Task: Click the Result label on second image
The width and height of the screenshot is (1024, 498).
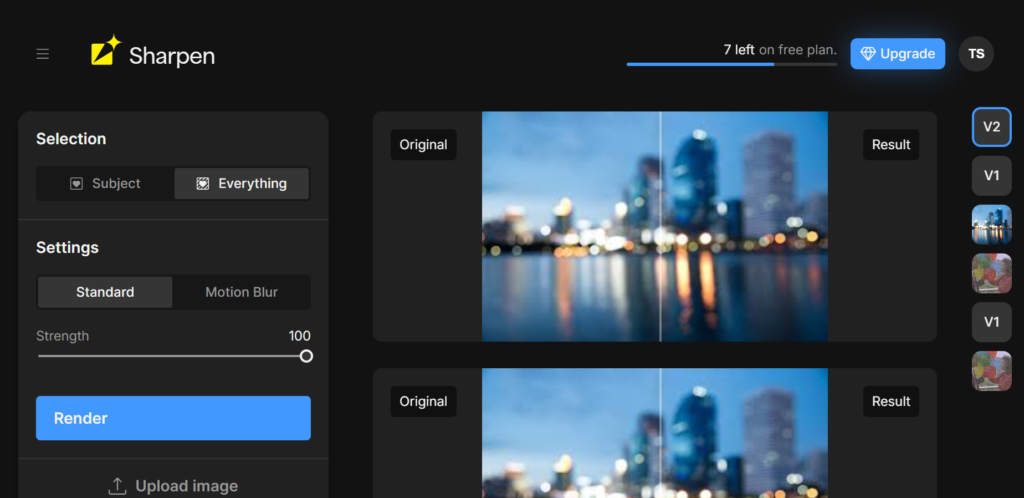Action: coord(891,401)
